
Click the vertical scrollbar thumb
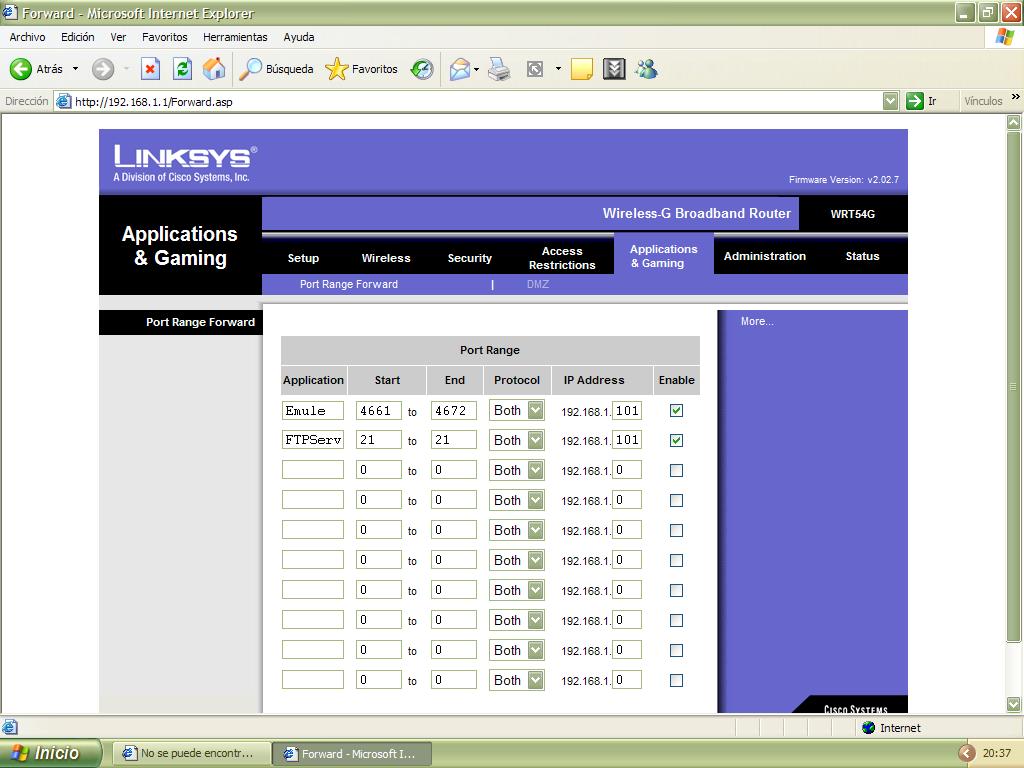(x=1014, y=385)
